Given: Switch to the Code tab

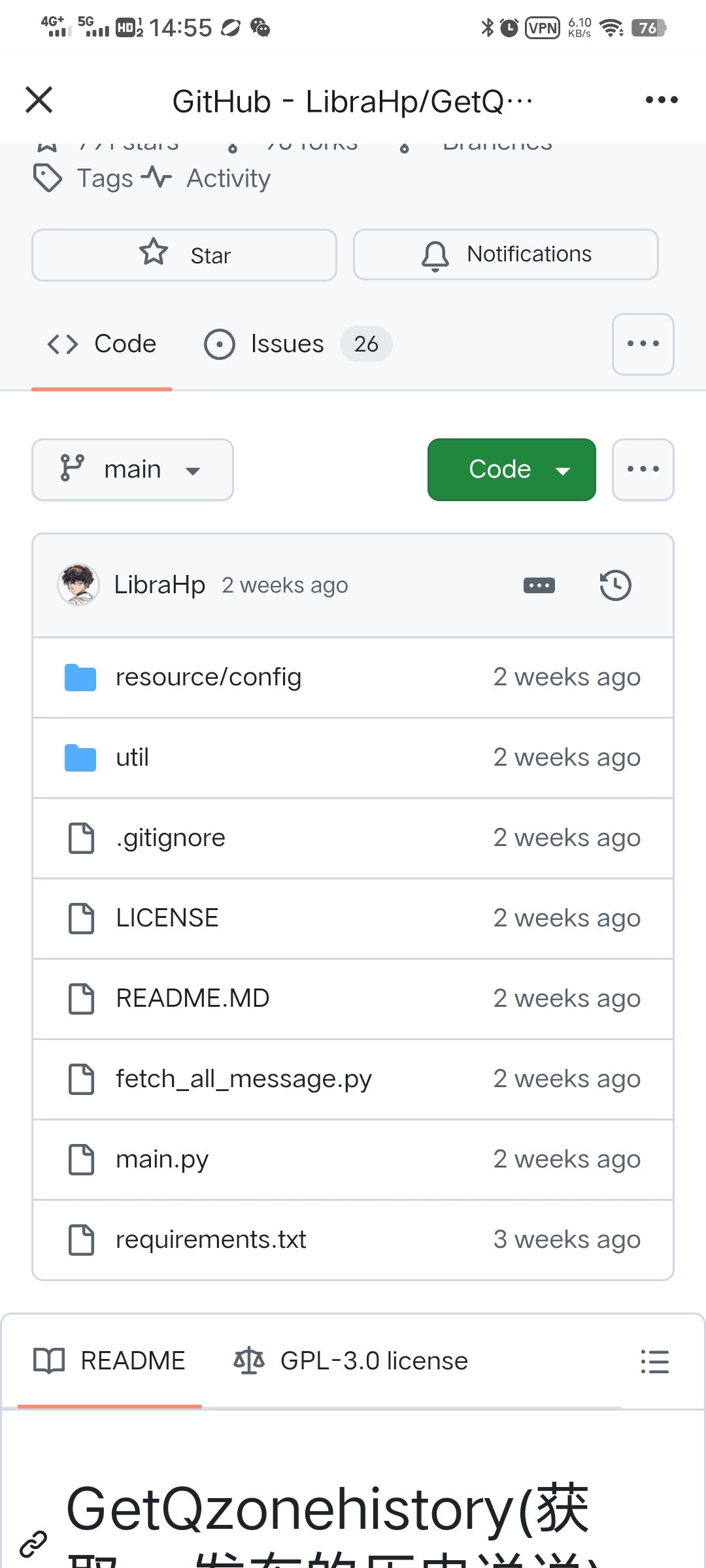Looking at the screenshot, I should [x=102, y=344].
